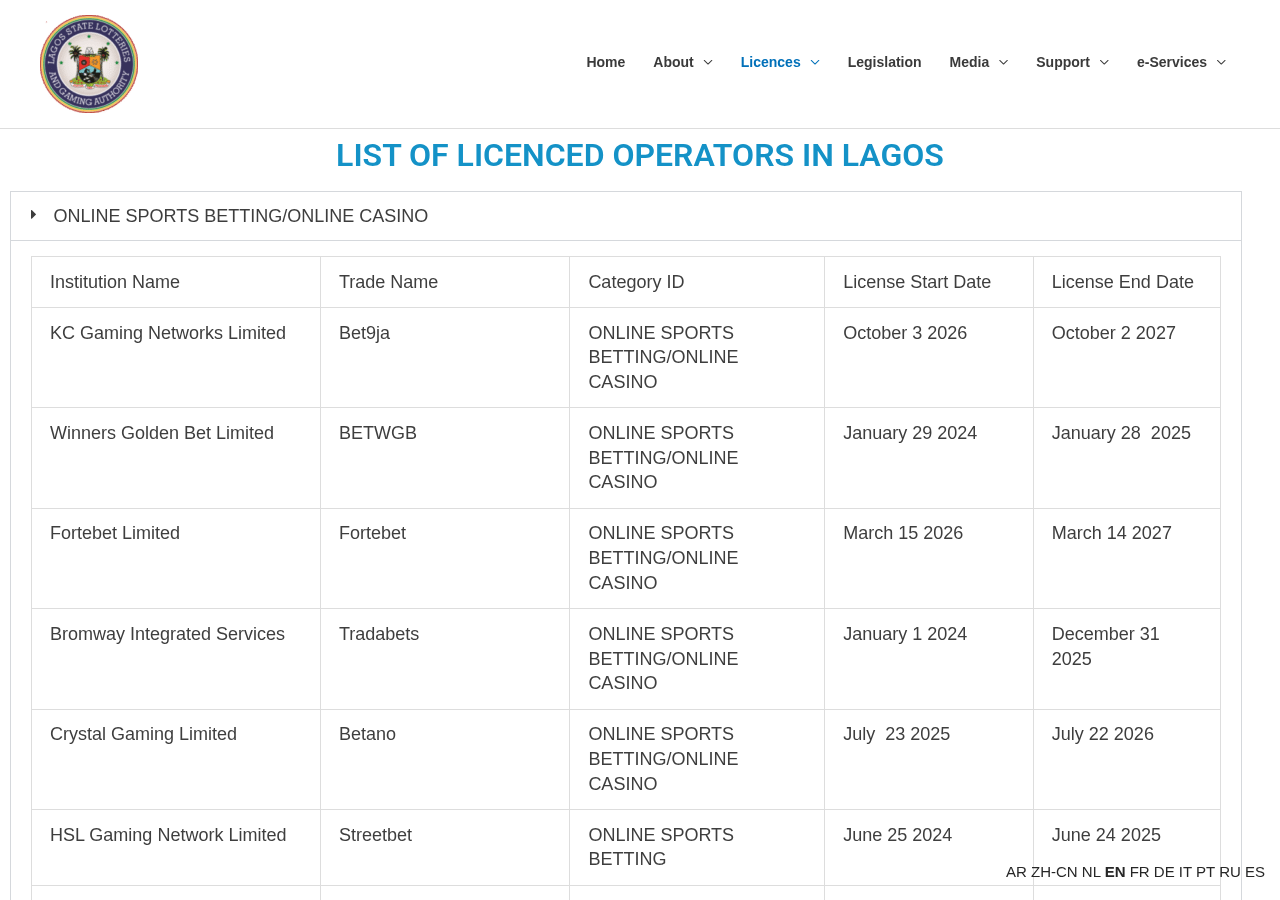Open the Home menu item
Screen dimensions: 1280x900
(606, 62)
